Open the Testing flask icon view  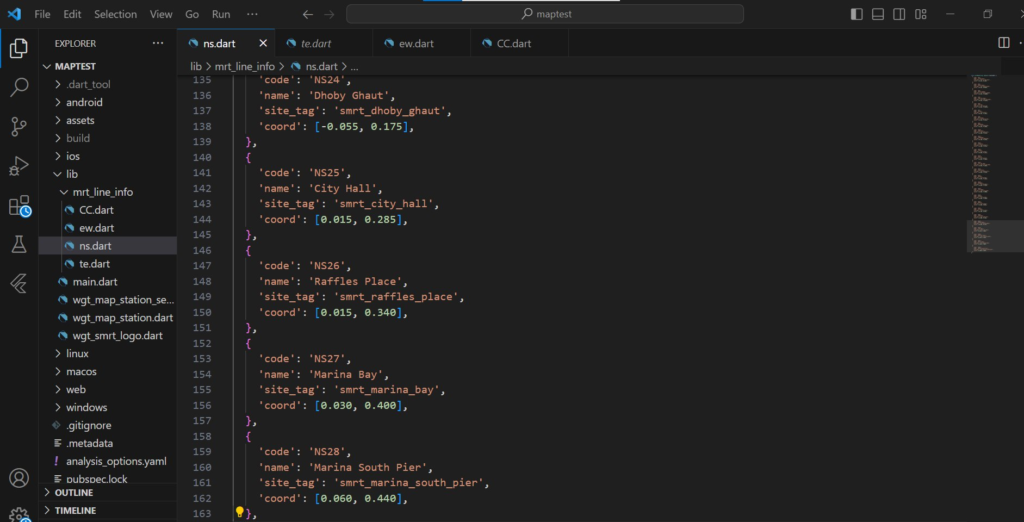point(18,244)
